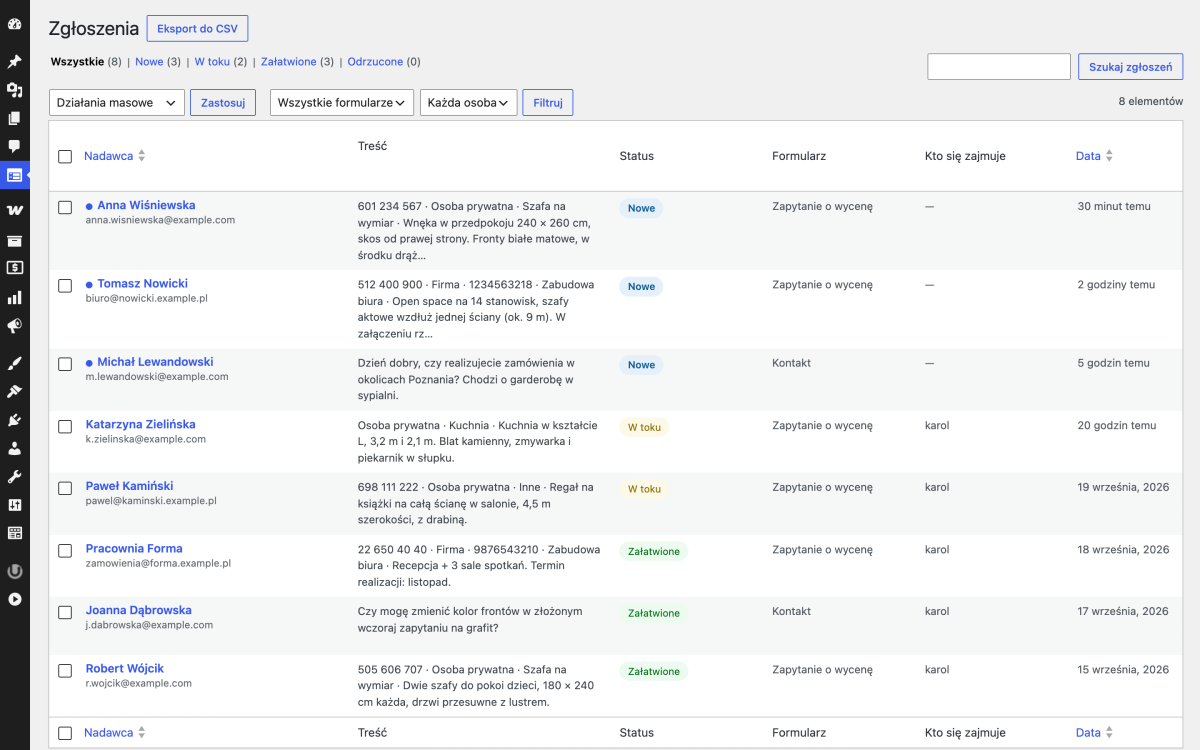Viewport: 1200px width, 750px height.
Task: Select the checkbox for Pracownia Forma
Action: [65, 550]
